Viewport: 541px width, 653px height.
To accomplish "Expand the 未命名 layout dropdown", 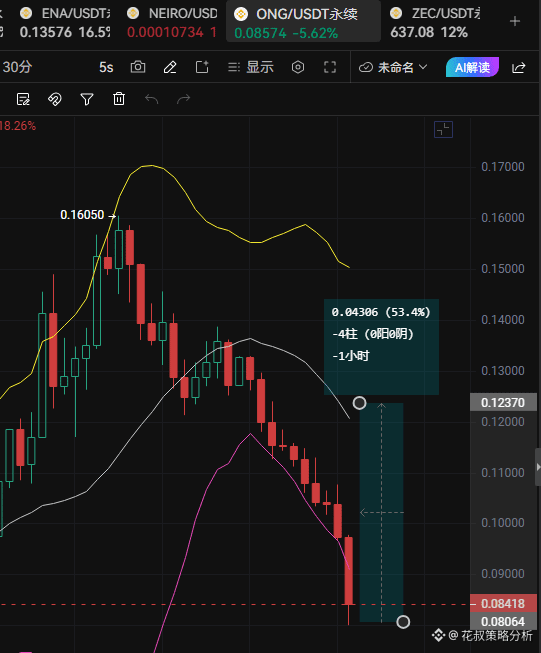I will pos(393,67).
